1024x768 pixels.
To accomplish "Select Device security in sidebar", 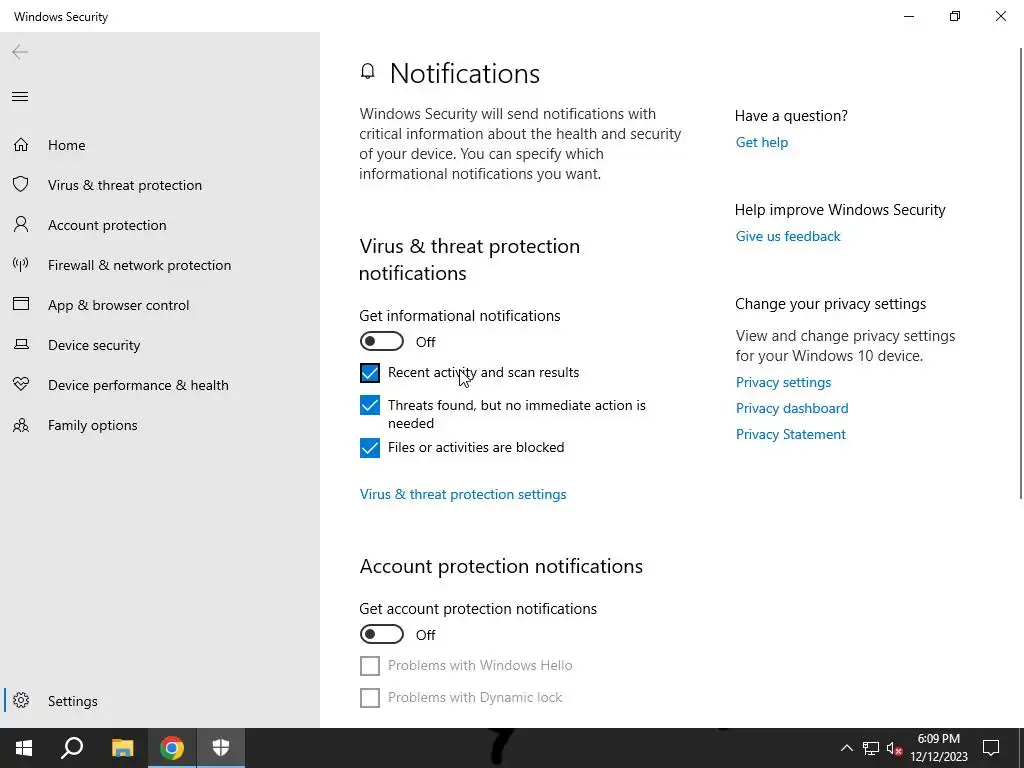I will [x=160, y=345].
